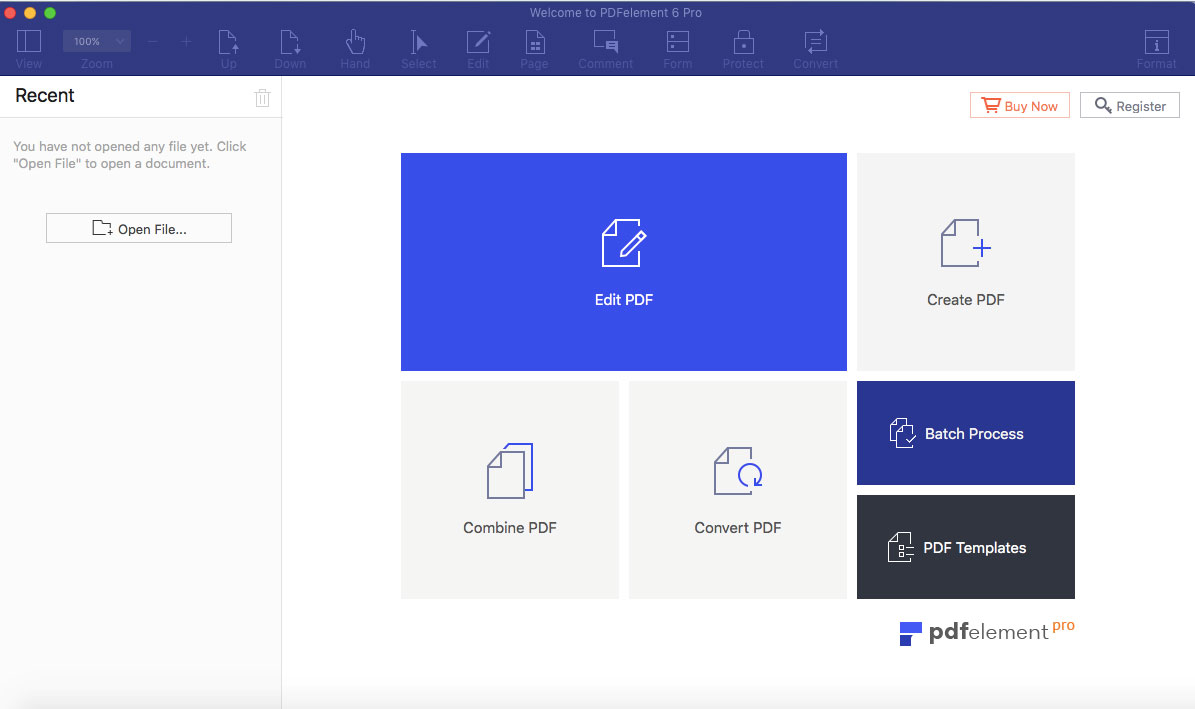Viewport: 1195px width, 709px height.
Task: Open the Comment tools
Action: [x=605, y=45]
